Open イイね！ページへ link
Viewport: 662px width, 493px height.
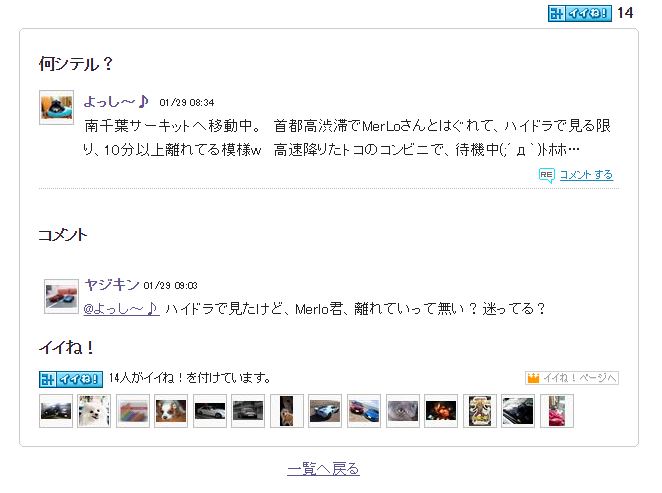click(579, 378)
